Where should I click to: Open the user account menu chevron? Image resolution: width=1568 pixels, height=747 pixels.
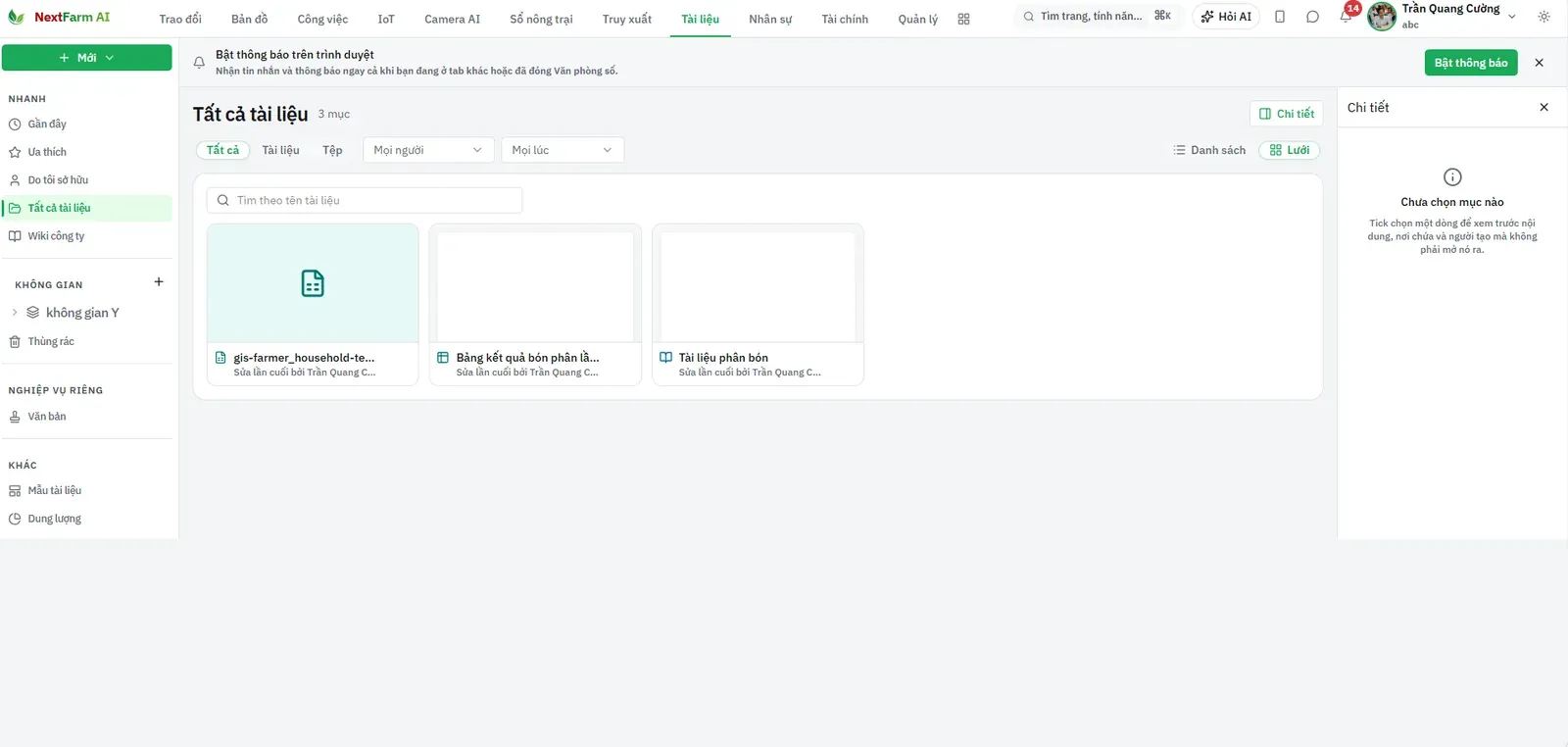(x=1512, y=17)
